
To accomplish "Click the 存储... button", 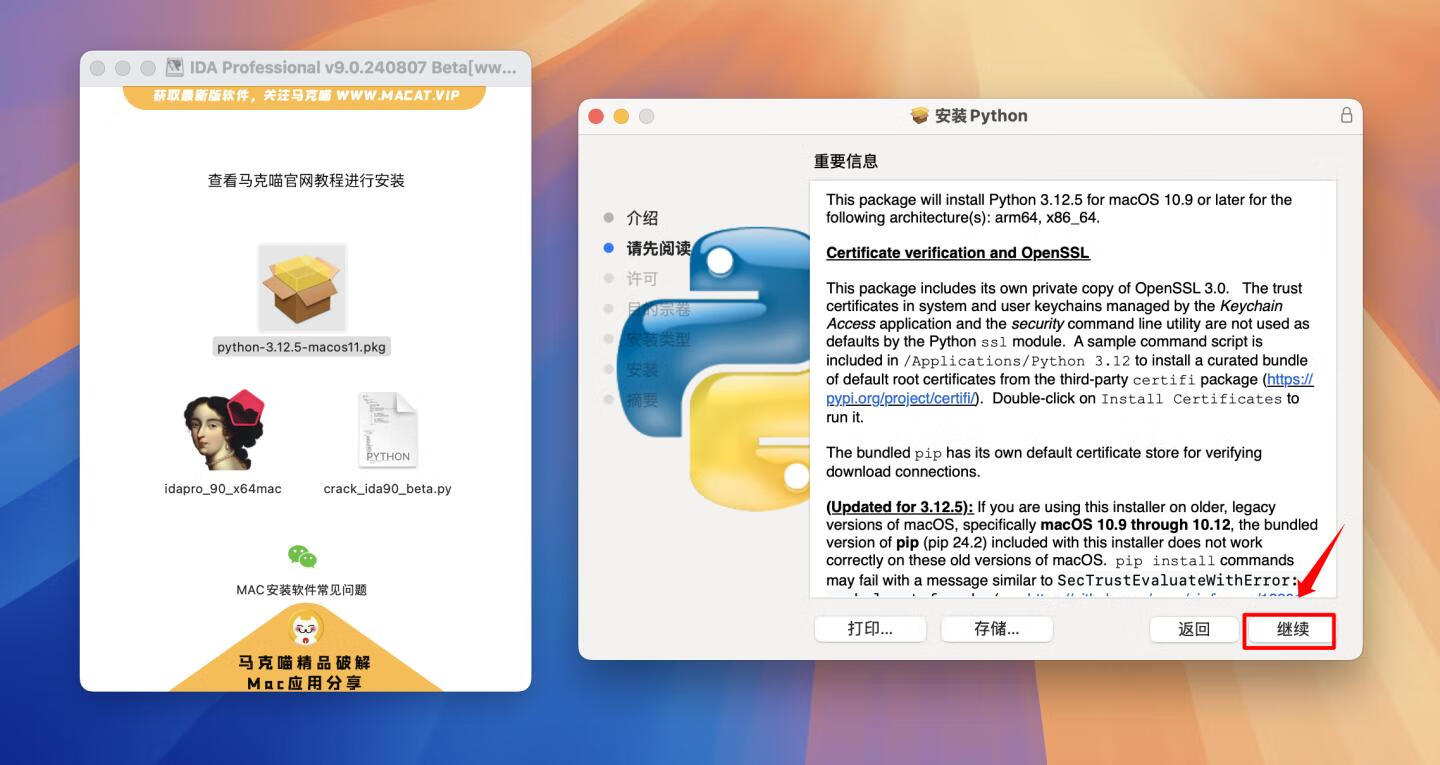I will pyautogui.click(x=996, y=629).
